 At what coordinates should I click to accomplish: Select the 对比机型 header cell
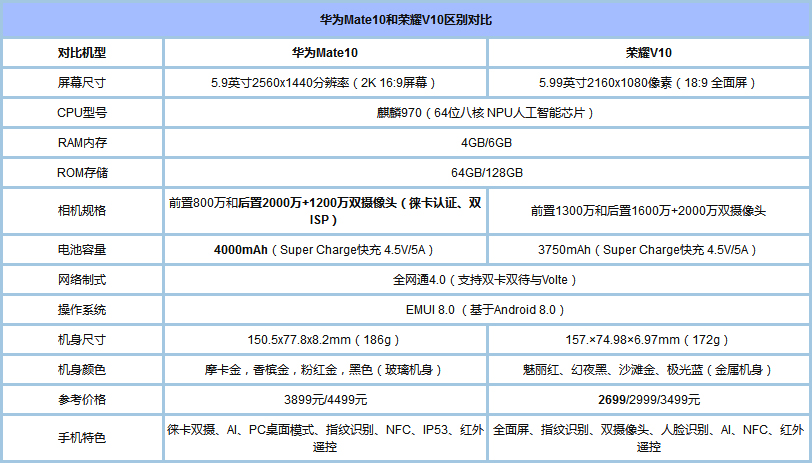pos(82,53)
